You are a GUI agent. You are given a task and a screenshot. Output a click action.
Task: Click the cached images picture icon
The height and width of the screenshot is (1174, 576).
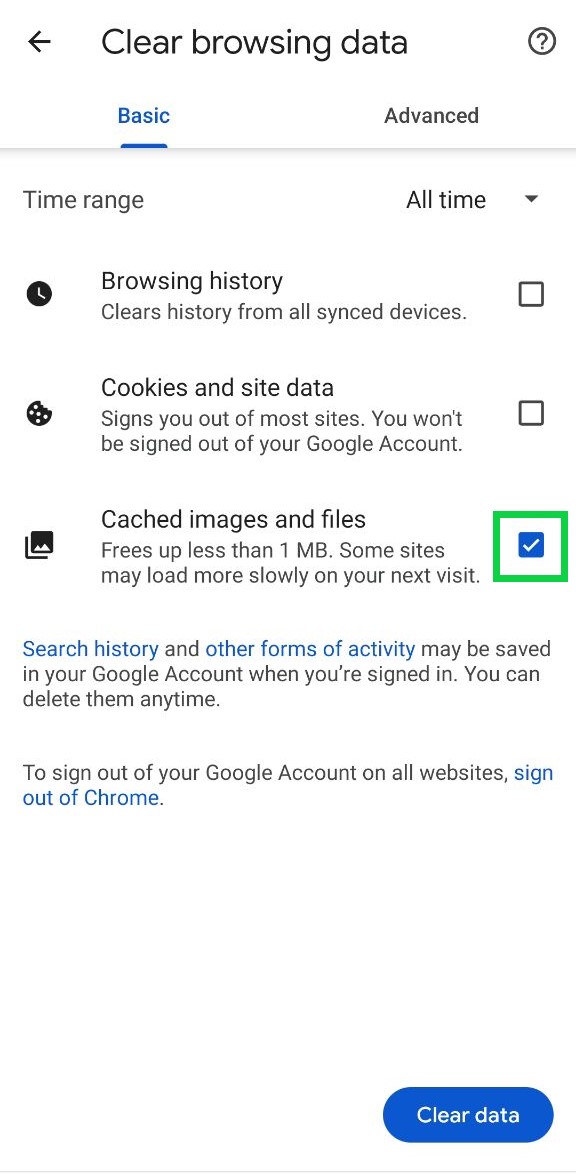click(x=39, y=546)
